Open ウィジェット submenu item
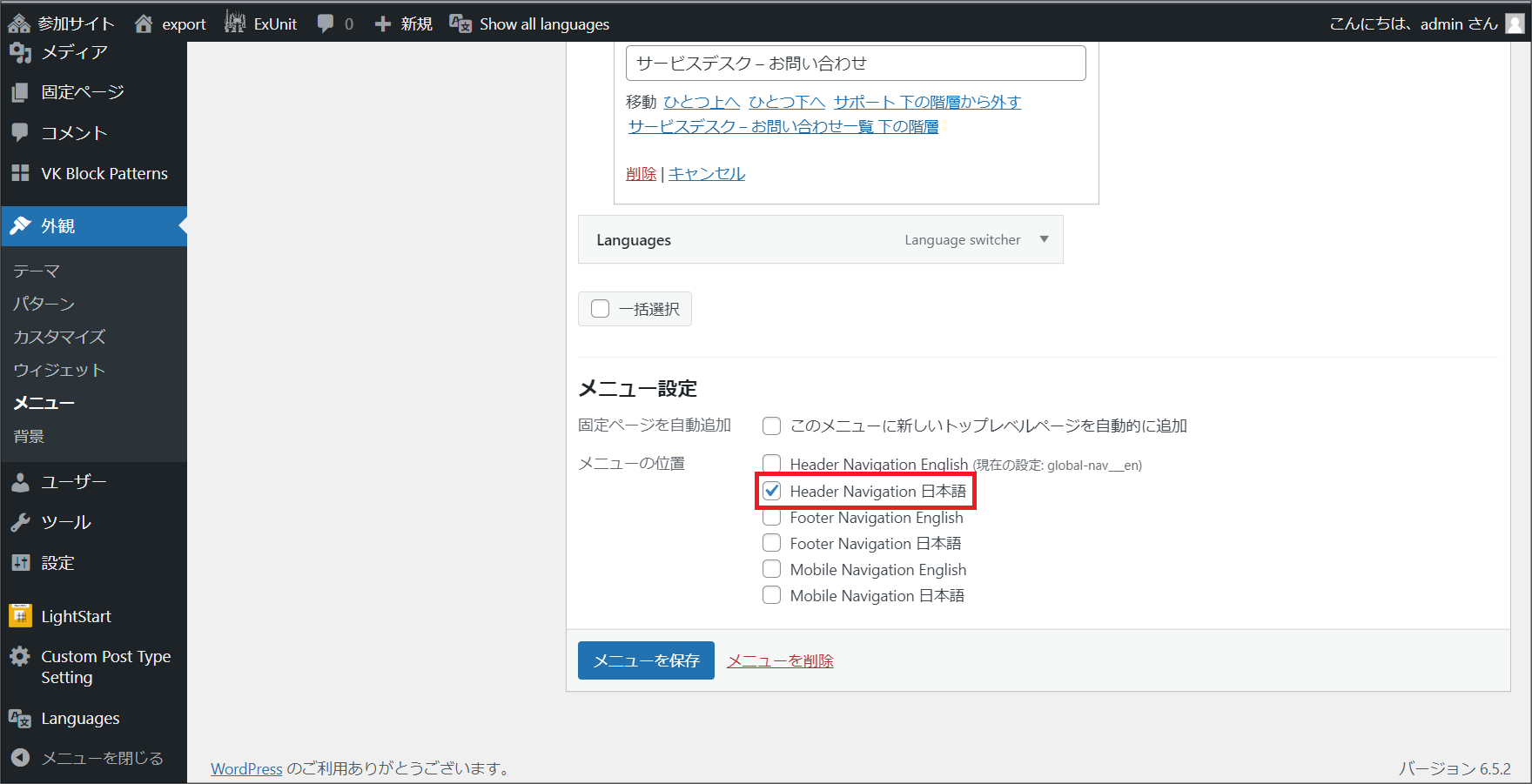This screenshot has height=784, width=1532. click(59, 370)
